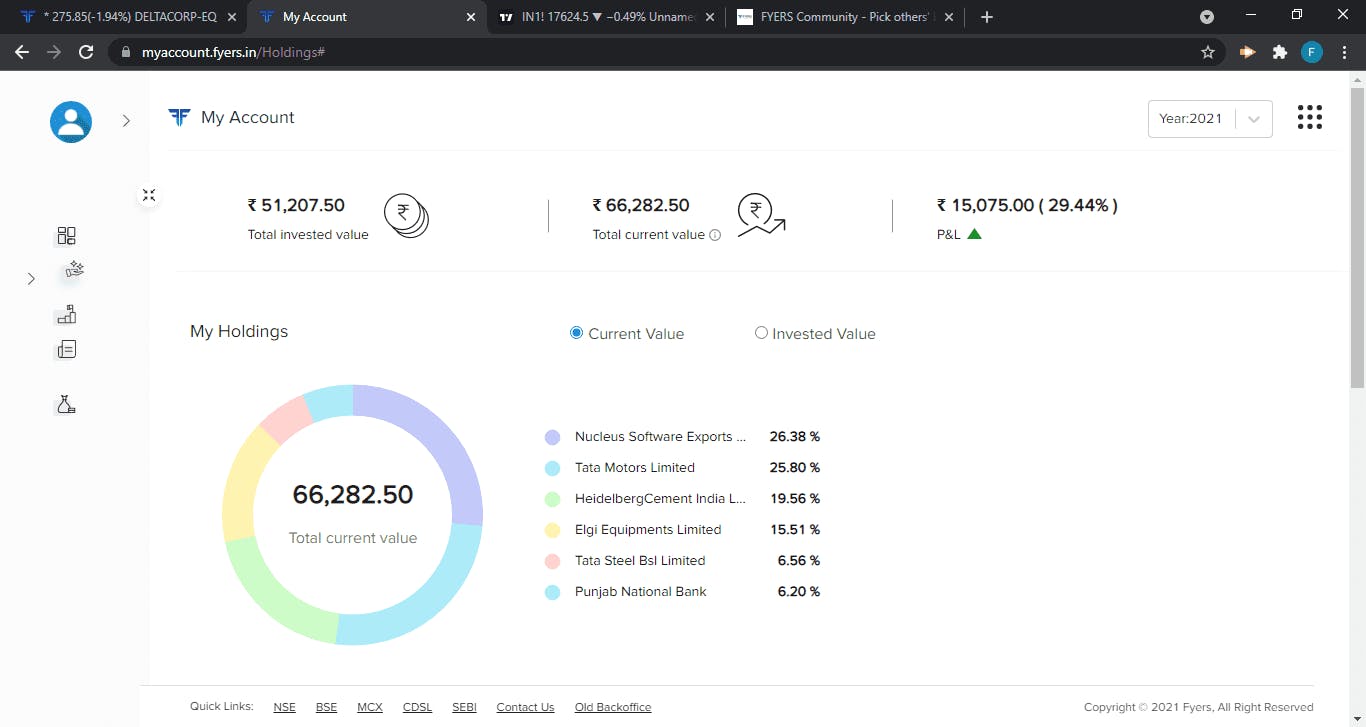Click the Nucleus Software Exports legend color dot
Viewport: 1366px width, 727px height.
552,437
